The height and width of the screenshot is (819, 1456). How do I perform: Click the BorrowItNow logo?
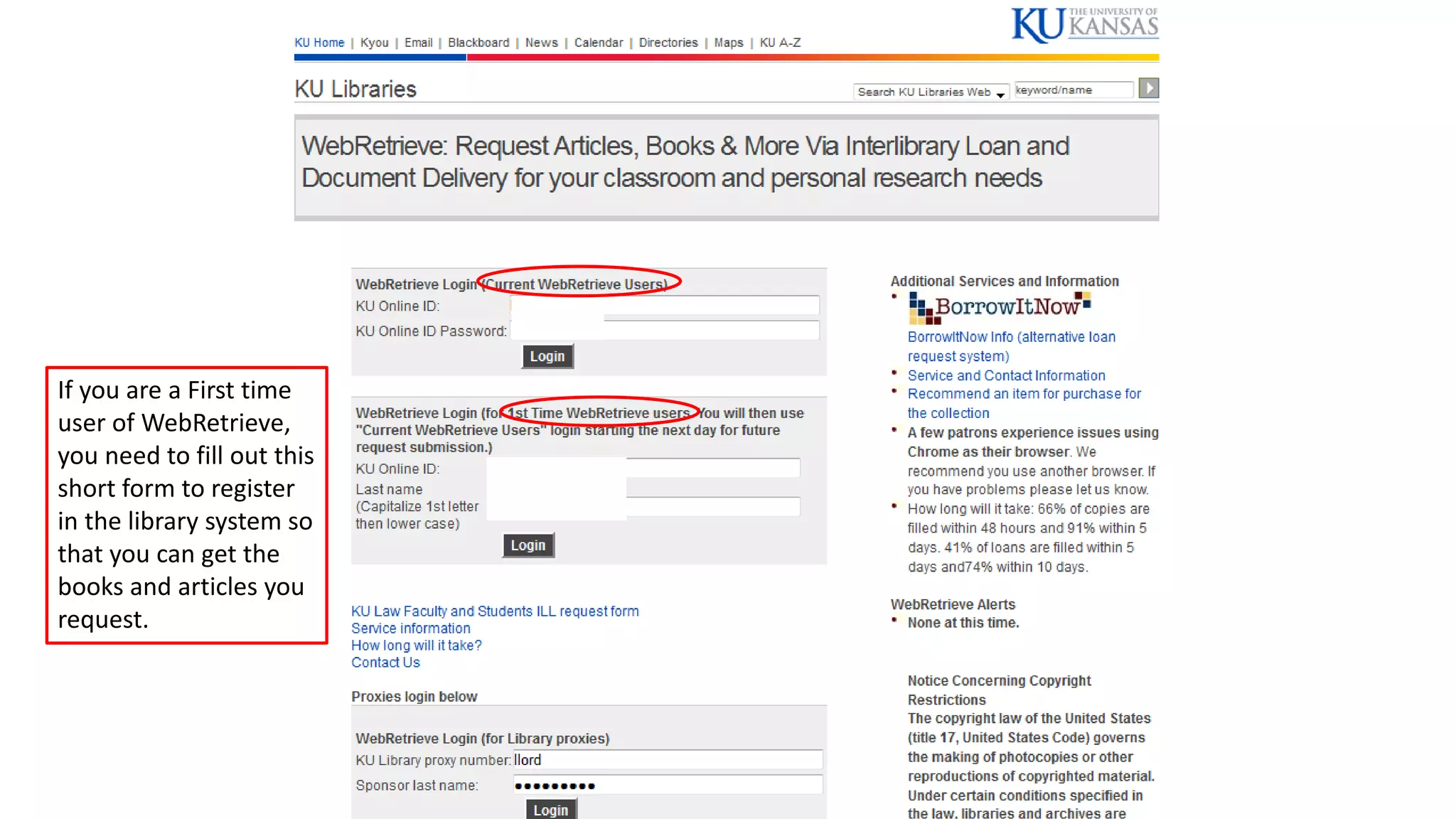(999, 307)
